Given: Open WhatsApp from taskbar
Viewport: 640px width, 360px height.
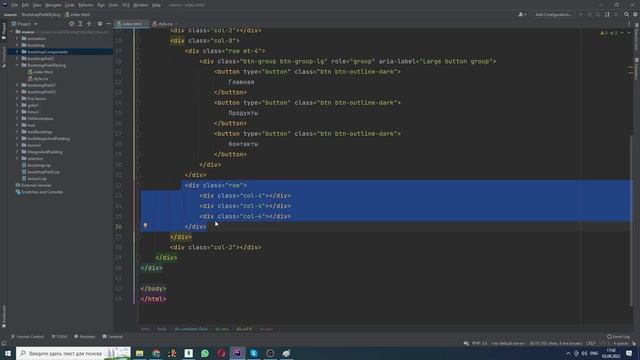Looking at the screenshot, I should click(x=205, y=353).
